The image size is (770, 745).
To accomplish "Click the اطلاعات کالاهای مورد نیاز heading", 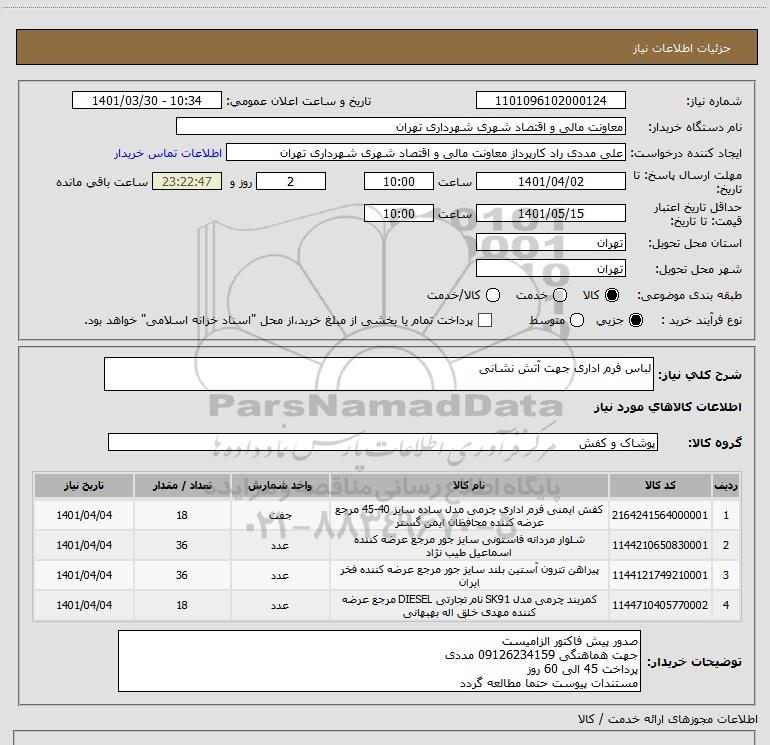I will 667,407.
